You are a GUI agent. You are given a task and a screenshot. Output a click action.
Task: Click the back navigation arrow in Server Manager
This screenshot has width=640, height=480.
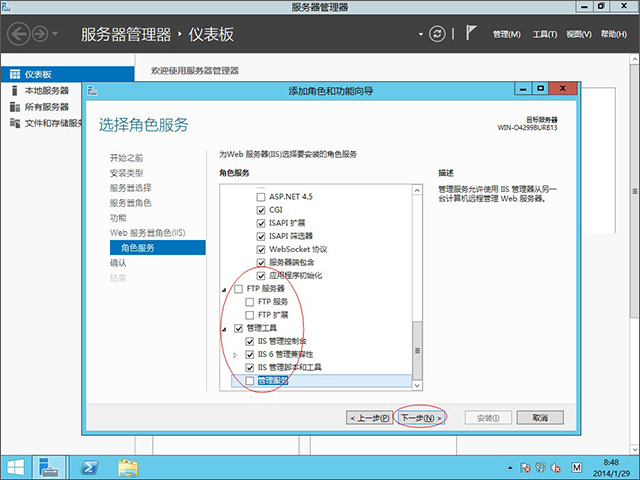click(x=19, y=34)
